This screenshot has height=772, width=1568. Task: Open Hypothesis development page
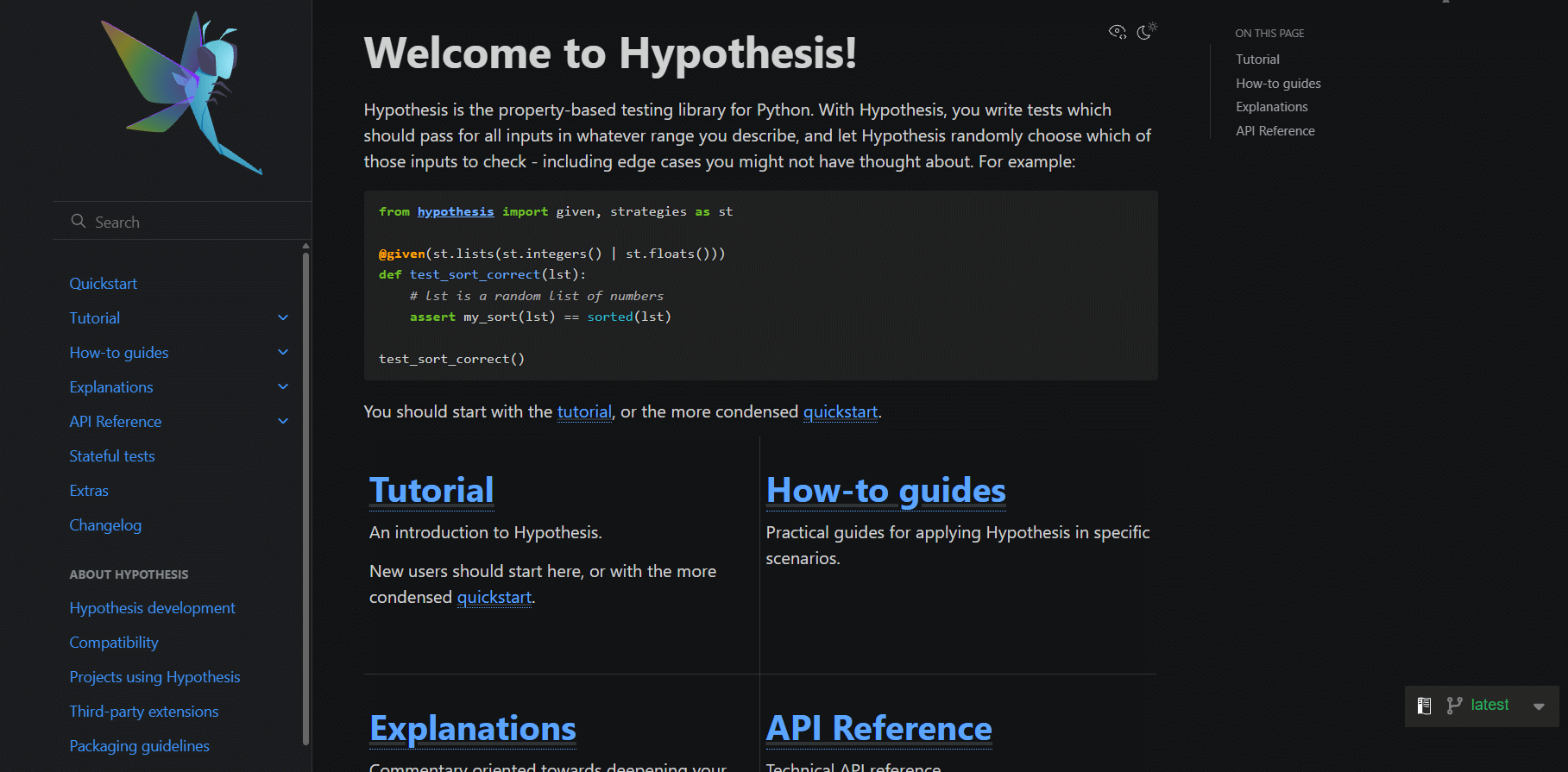(152, 608)
